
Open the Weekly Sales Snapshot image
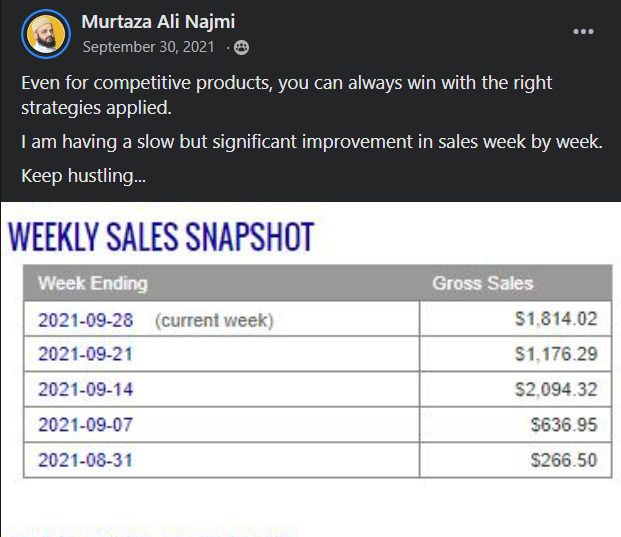coord(310,369)
